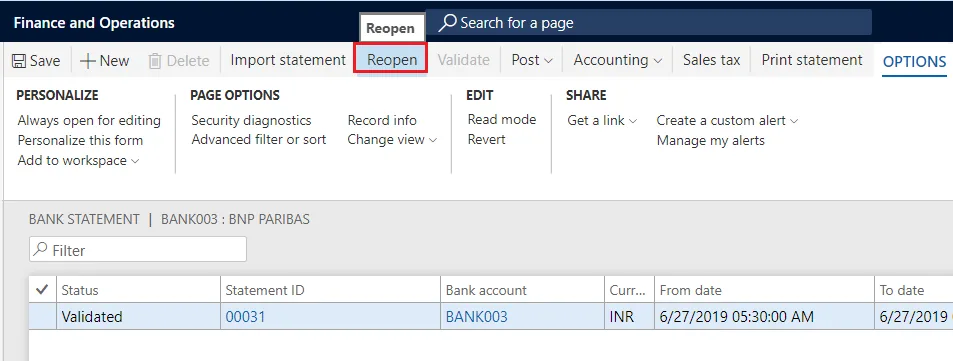
Task: Click the Statement ID column header
Action: [x=331, y=290]
